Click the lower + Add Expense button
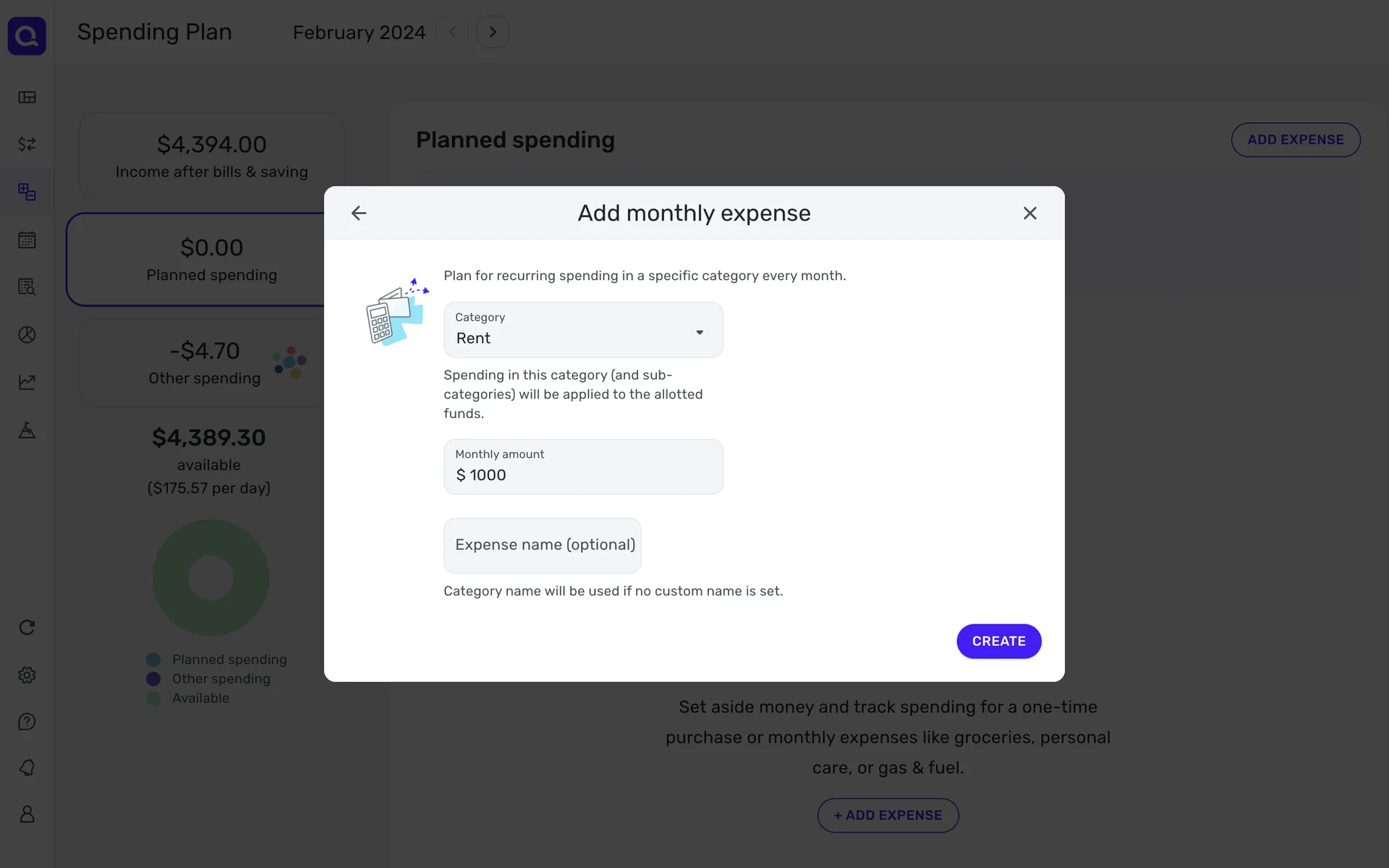 888,815
